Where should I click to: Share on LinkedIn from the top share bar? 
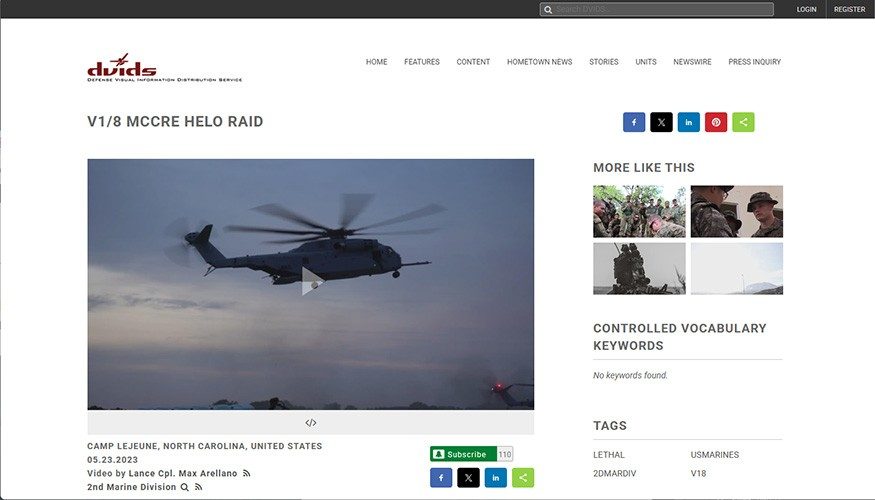click(689, 122)
